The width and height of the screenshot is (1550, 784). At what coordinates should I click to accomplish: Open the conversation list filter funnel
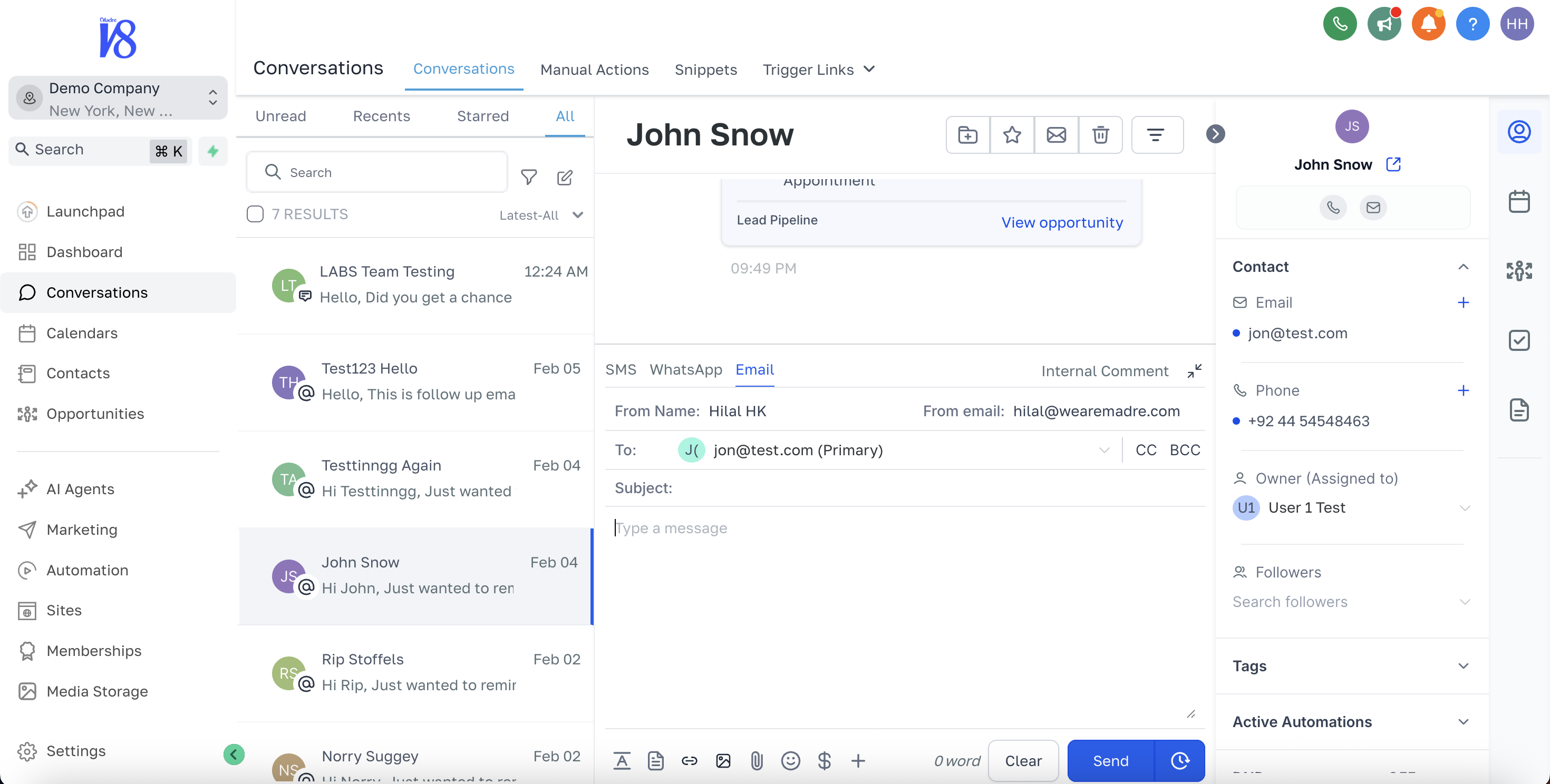[528, 178]
